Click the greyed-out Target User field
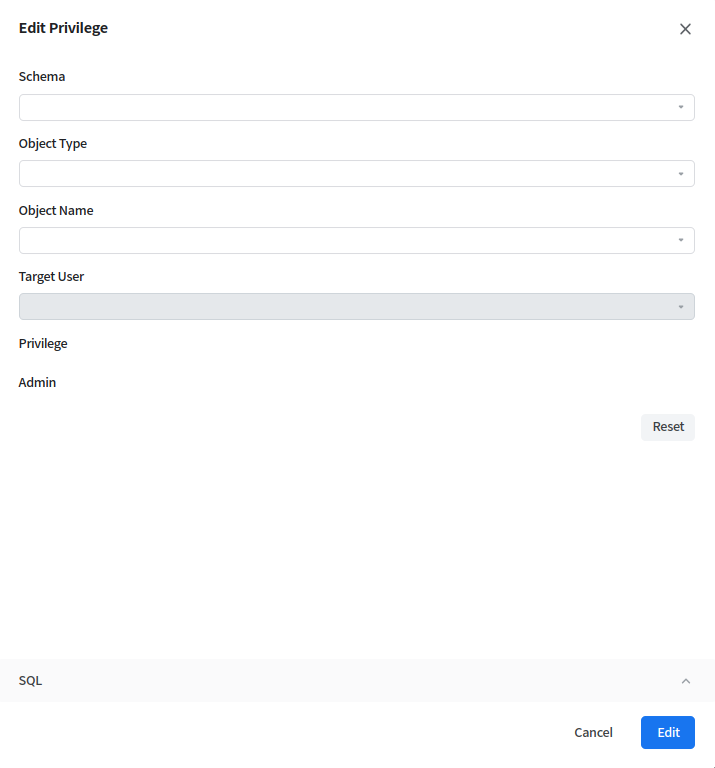The height and width of the screenshot is (768, 715). tap(340, 307)
